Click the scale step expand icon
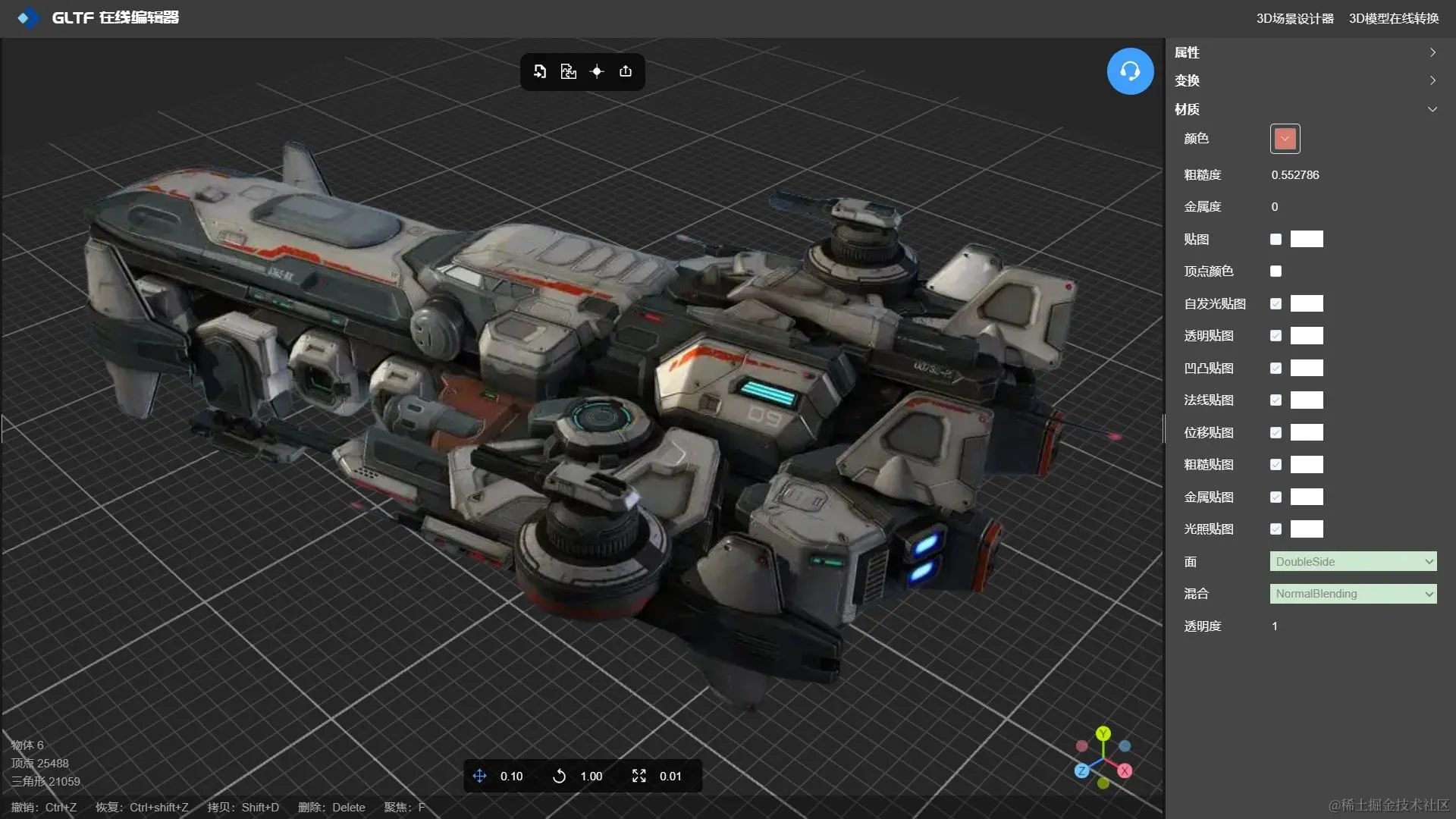The height and width of the screenshot is (819, 1456). click(x=639, y=776)
